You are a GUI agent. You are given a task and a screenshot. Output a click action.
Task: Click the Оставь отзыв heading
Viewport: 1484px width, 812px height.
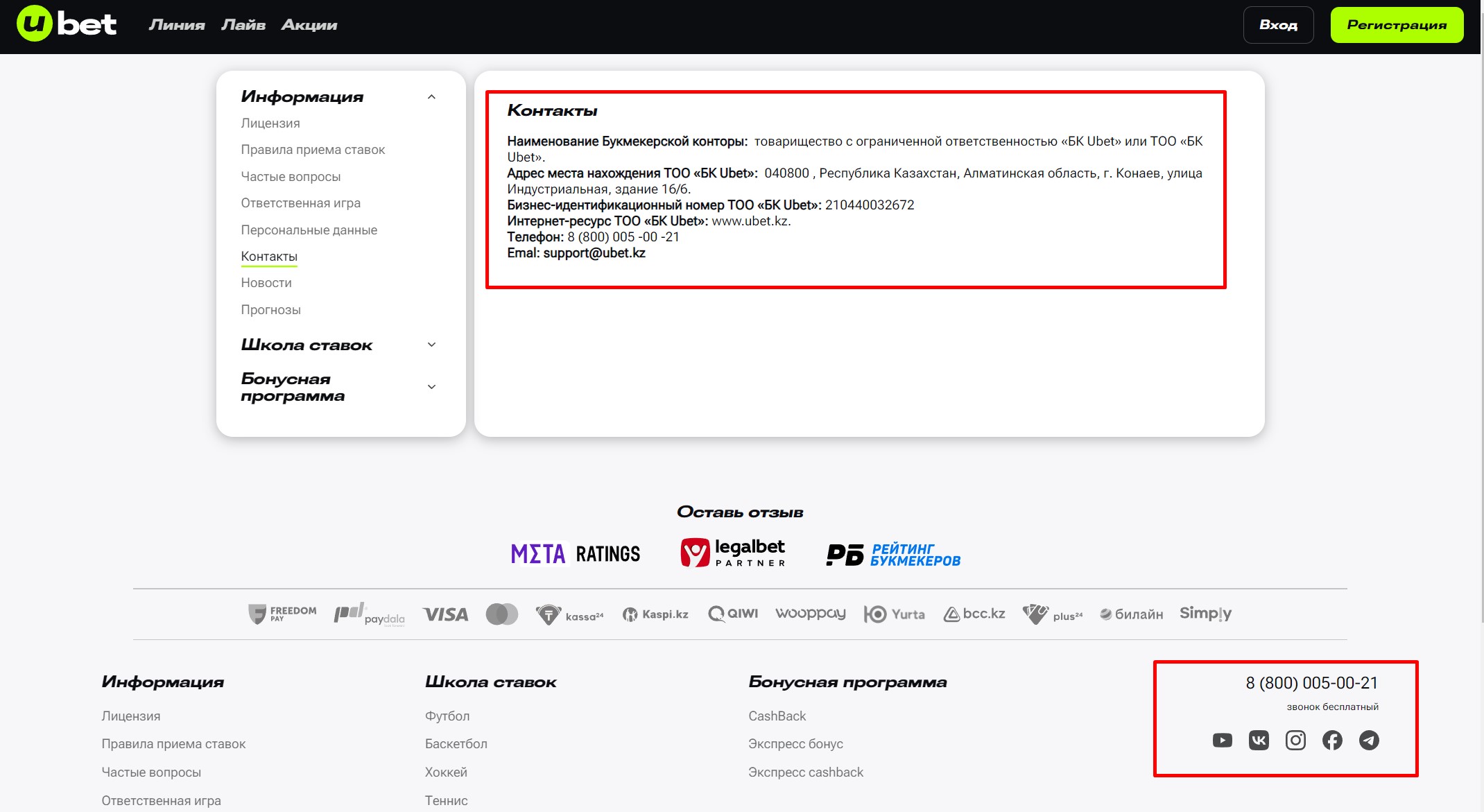coord(740,512)
